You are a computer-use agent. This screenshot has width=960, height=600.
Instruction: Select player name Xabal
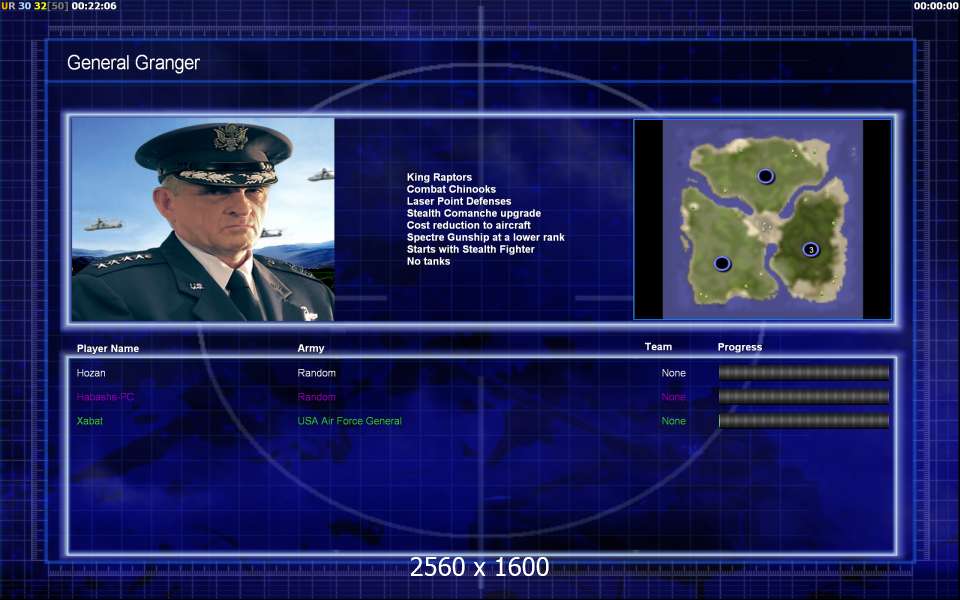(x=89, y=421)
